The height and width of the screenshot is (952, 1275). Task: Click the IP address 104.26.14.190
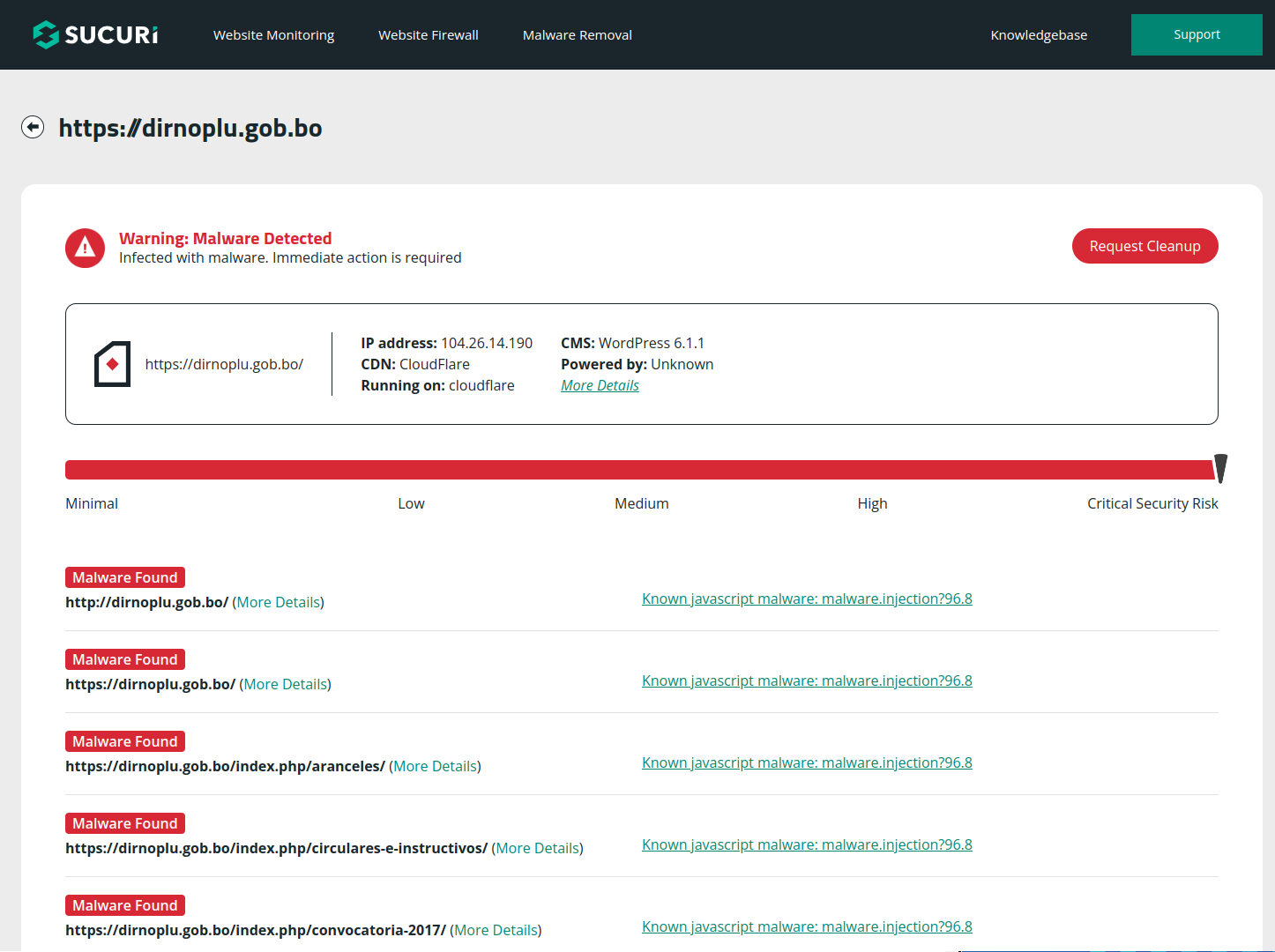pyautogui.click(x=487, y=343)
